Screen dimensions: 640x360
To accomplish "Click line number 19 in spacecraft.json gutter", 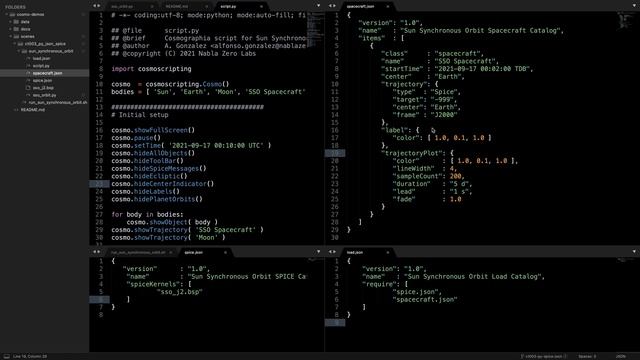I will pyautogui.click(x=335, y=153).
